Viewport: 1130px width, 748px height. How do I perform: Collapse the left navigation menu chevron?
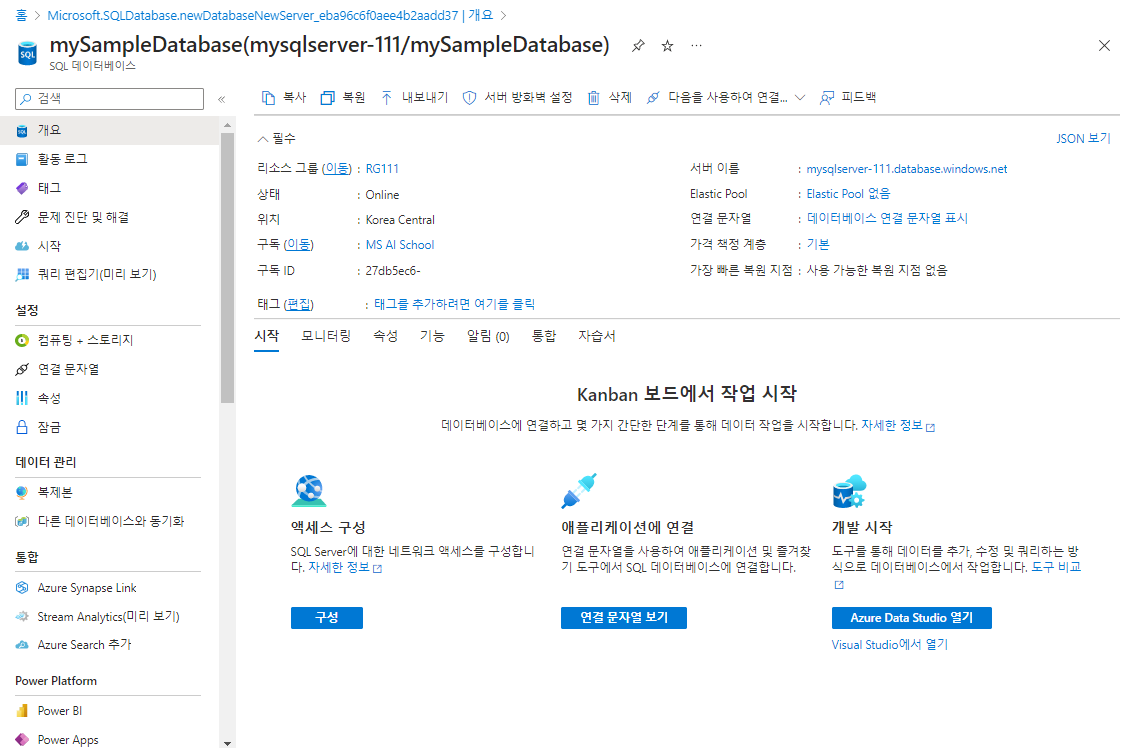pyautogui.click(x=221, y=99)
